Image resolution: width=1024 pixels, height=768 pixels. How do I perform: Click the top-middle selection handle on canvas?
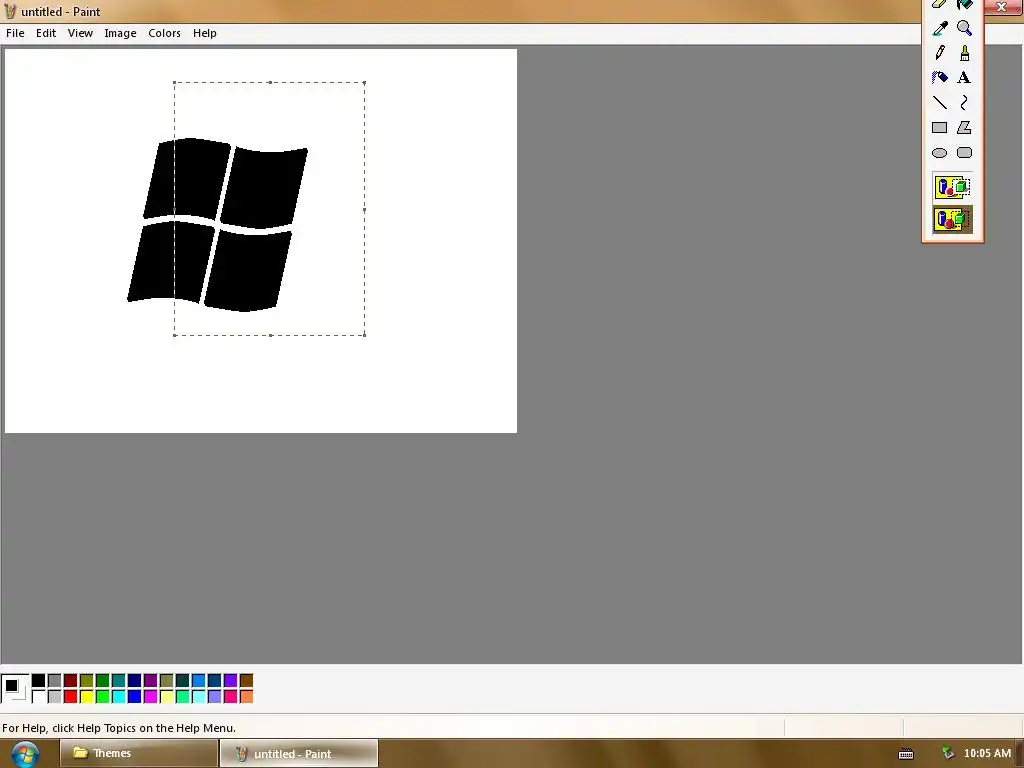pyautogui.click(x=270, y=82)
